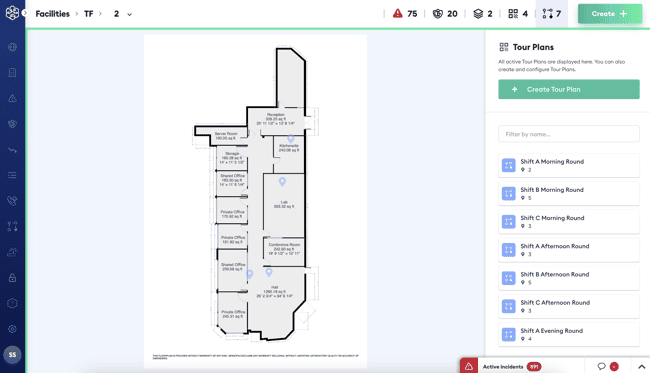
Task: Open the cloud upload icon in sidebar
Action: pos(12,252)
